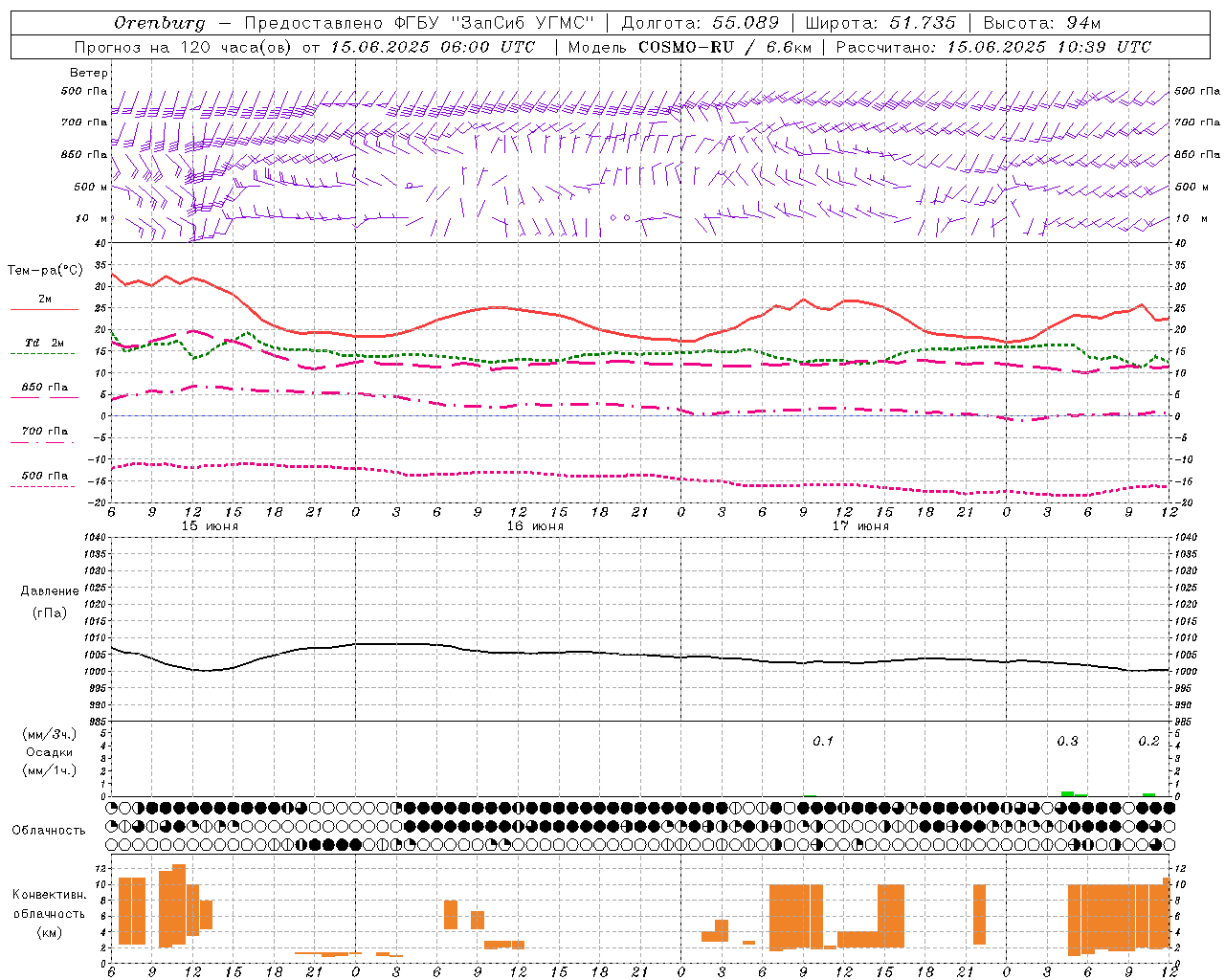The image size is (1225, 980).
Task: Click the solid red line sample under "2м"
Action: click(x=44, y=309)
